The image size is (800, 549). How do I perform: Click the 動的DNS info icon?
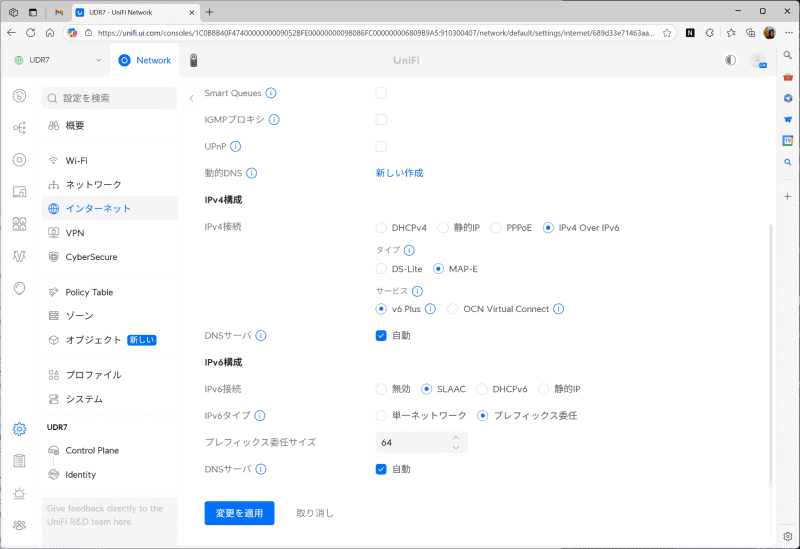tap(252, 173)
